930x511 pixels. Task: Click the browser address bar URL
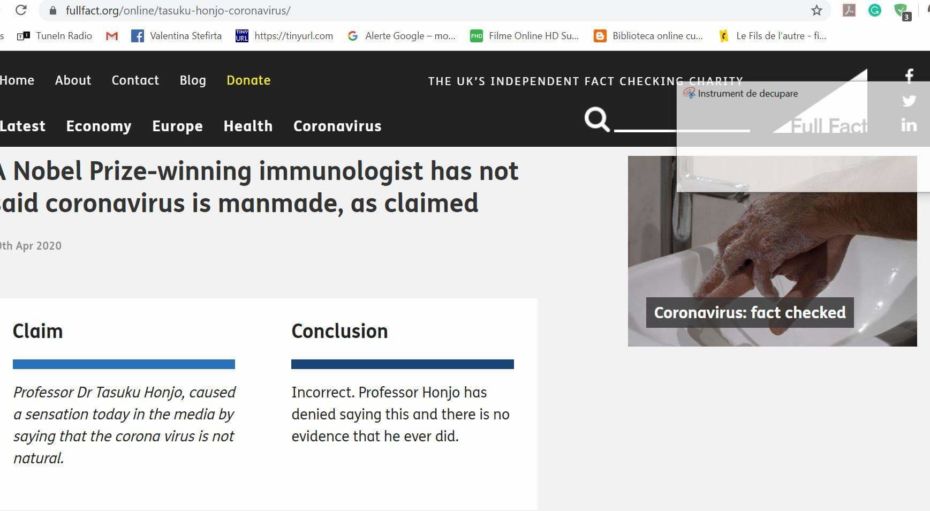pos(178,11)
